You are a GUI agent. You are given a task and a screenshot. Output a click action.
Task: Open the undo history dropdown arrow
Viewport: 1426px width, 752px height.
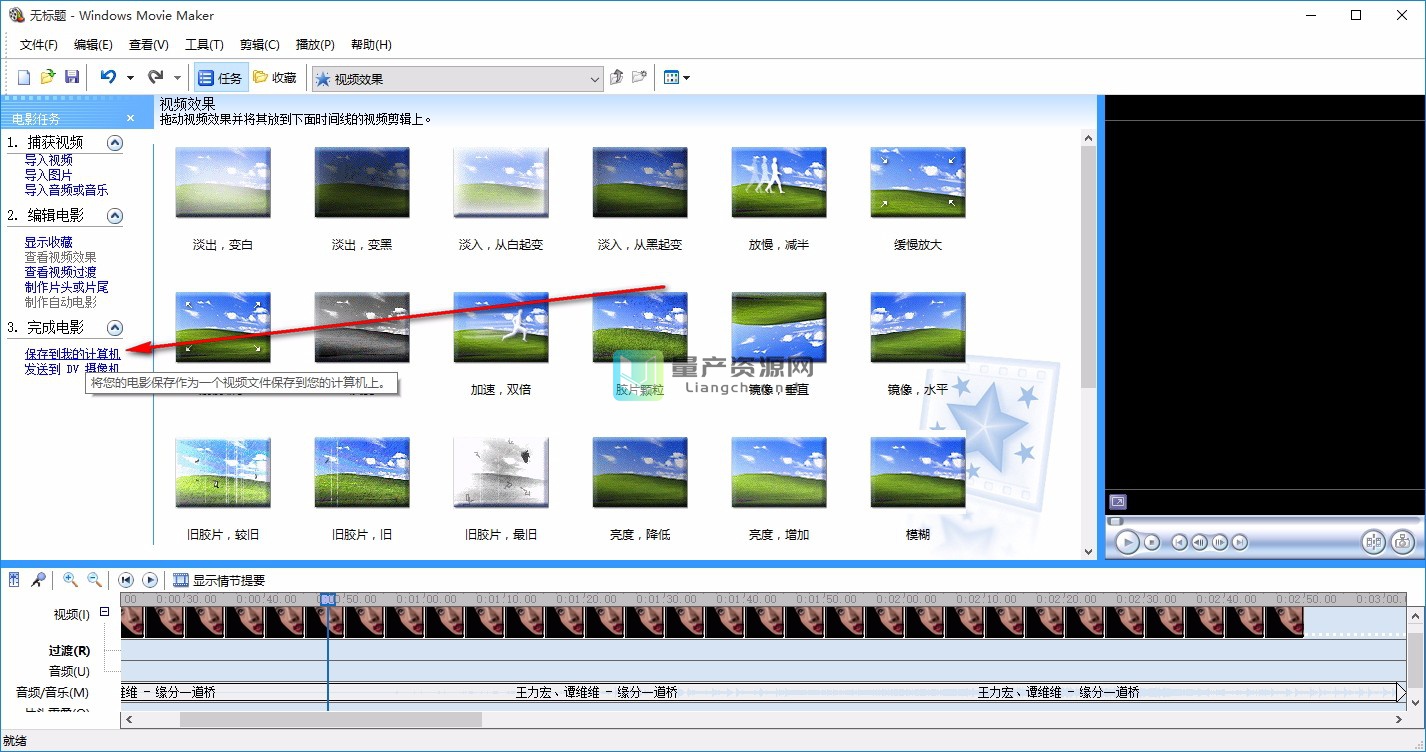[130, 78]
